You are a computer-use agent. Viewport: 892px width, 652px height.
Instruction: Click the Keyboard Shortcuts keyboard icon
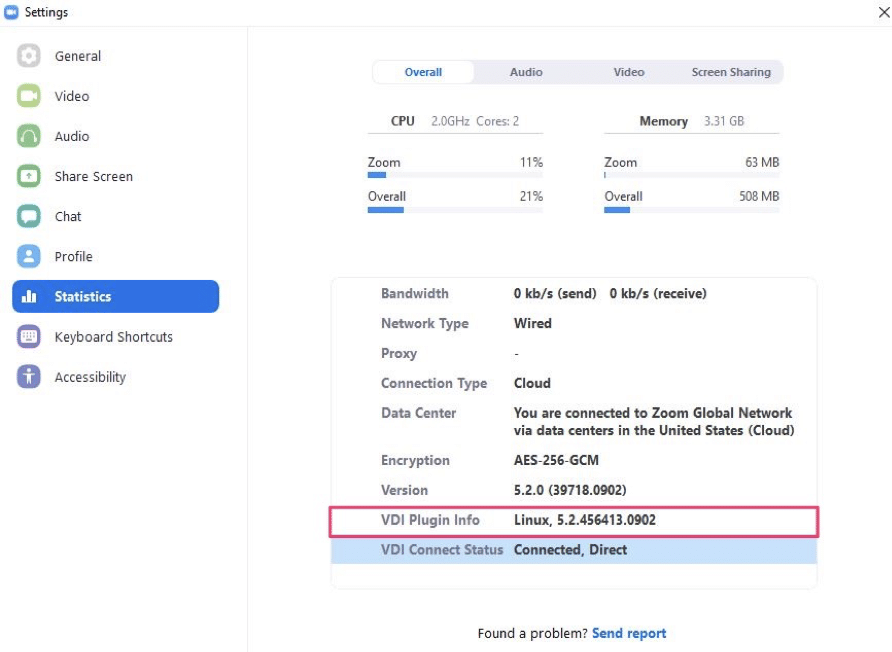(x=28, y=336)
